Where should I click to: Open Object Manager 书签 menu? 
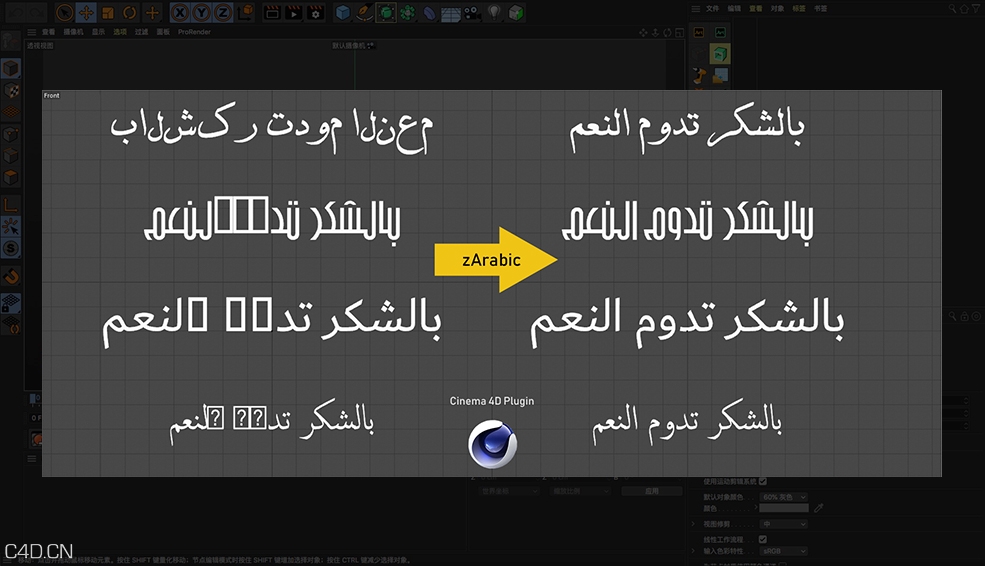pyautogui.click(x=820, y=9)
